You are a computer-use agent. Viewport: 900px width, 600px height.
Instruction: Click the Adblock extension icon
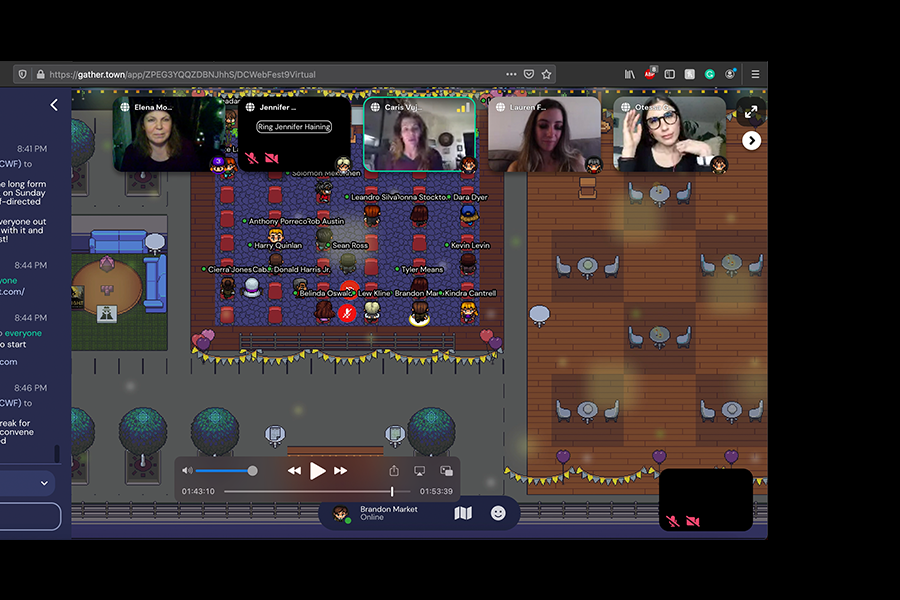(x=650, y=74)
